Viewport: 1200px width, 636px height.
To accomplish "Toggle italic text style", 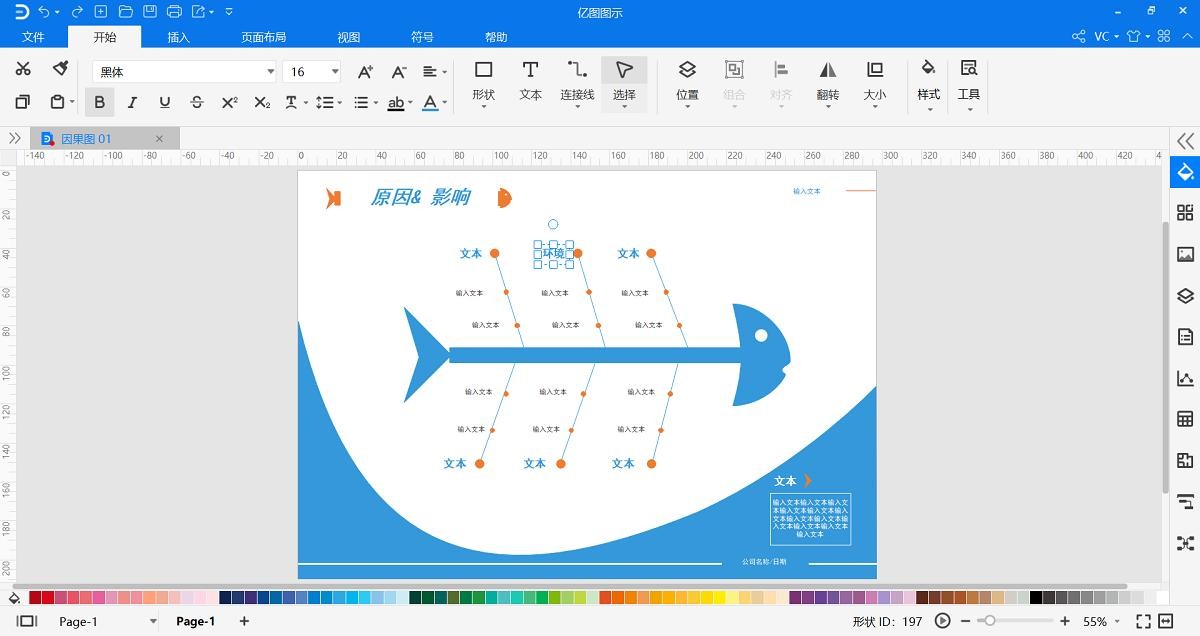I will tap(132, 102).
